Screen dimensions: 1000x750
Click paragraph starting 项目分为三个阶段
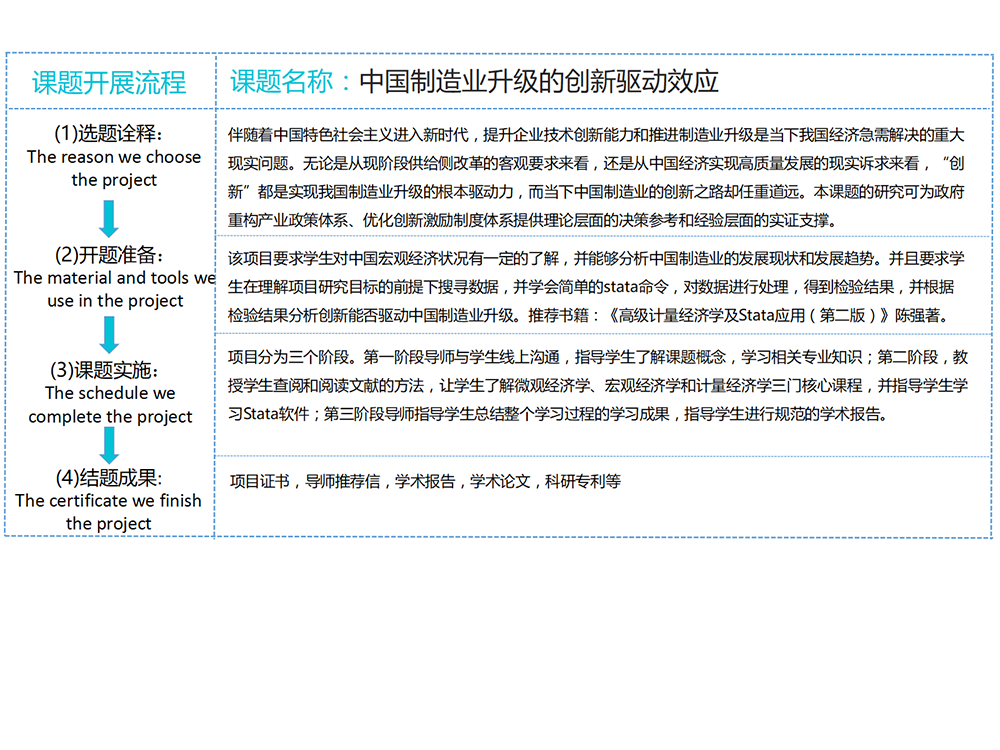[598, 385]
